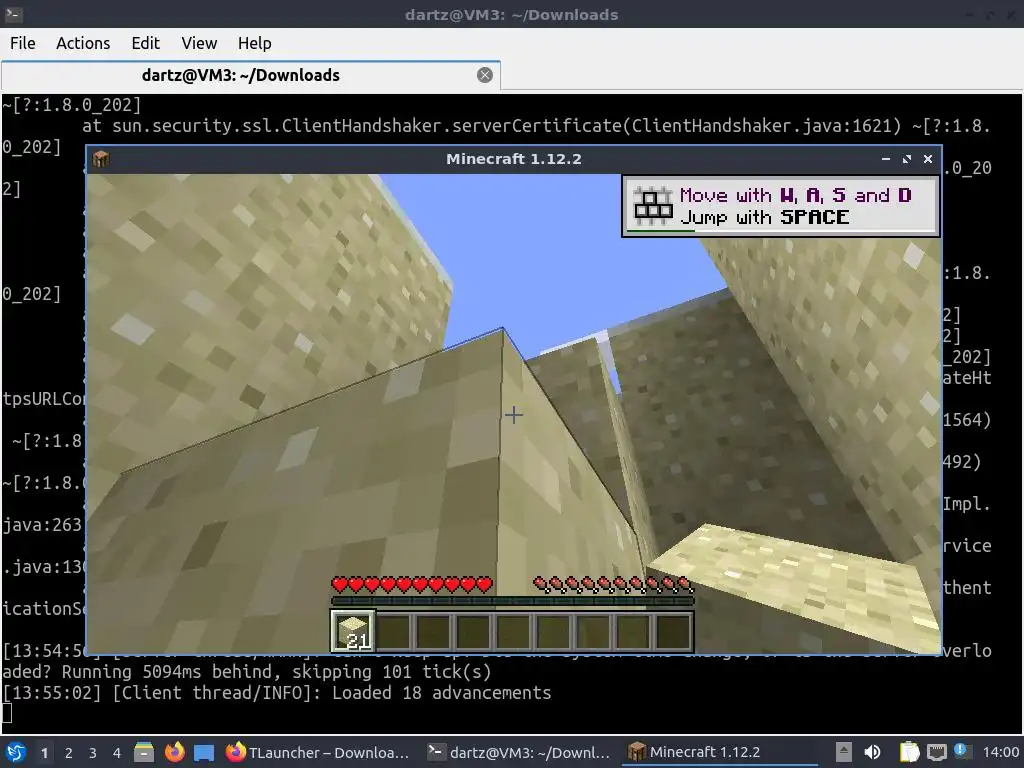The height and width of the screenshot is (768, 1024).
Task: Click the 'Loaded 18 advancements' log line
Action: pyautogui.click(x=276, y=693)
